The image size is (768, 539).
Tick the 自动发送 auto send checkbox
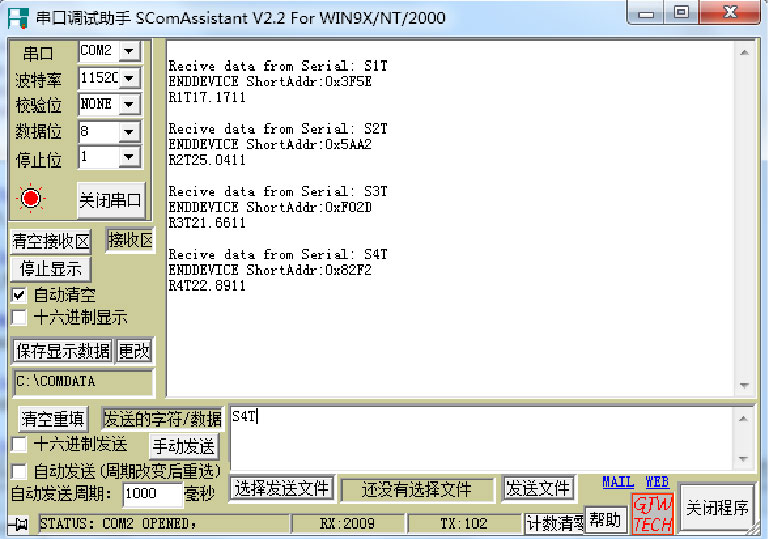click(19, 470)
